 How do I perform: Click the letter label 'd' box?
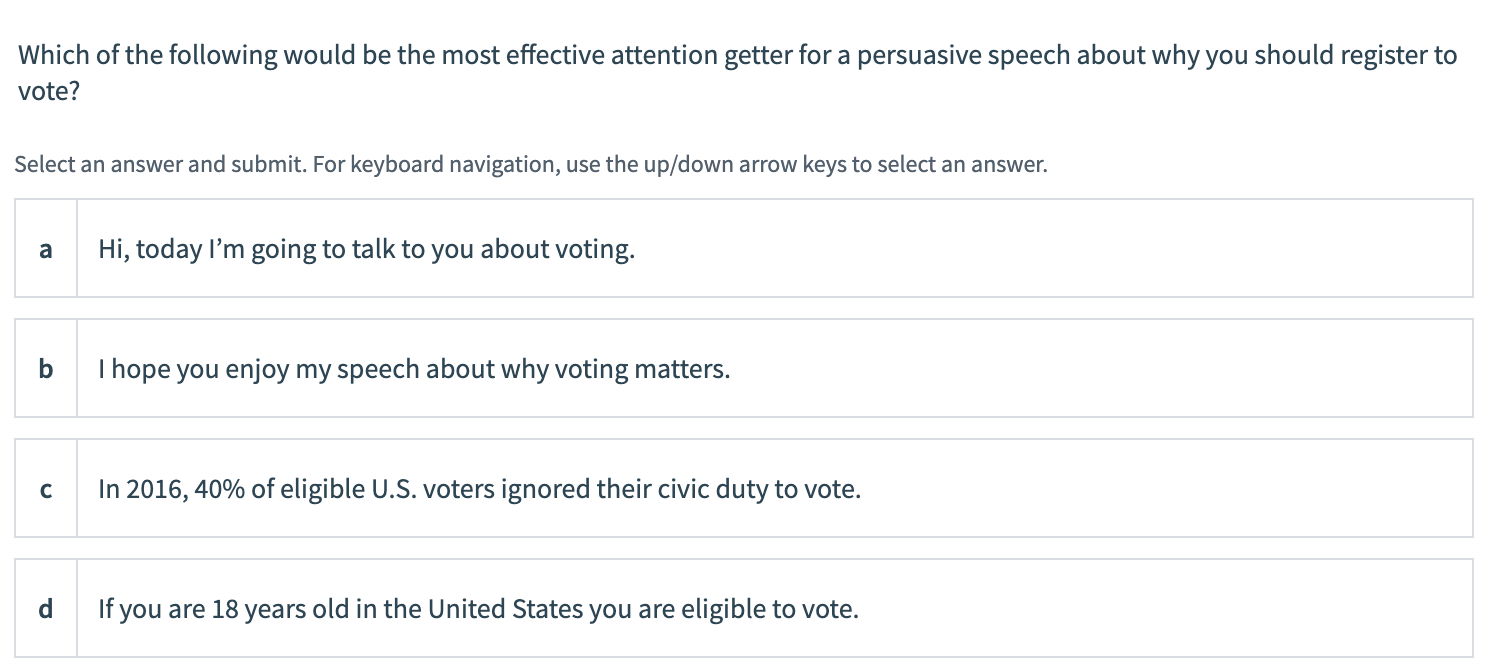pos(46,608)
